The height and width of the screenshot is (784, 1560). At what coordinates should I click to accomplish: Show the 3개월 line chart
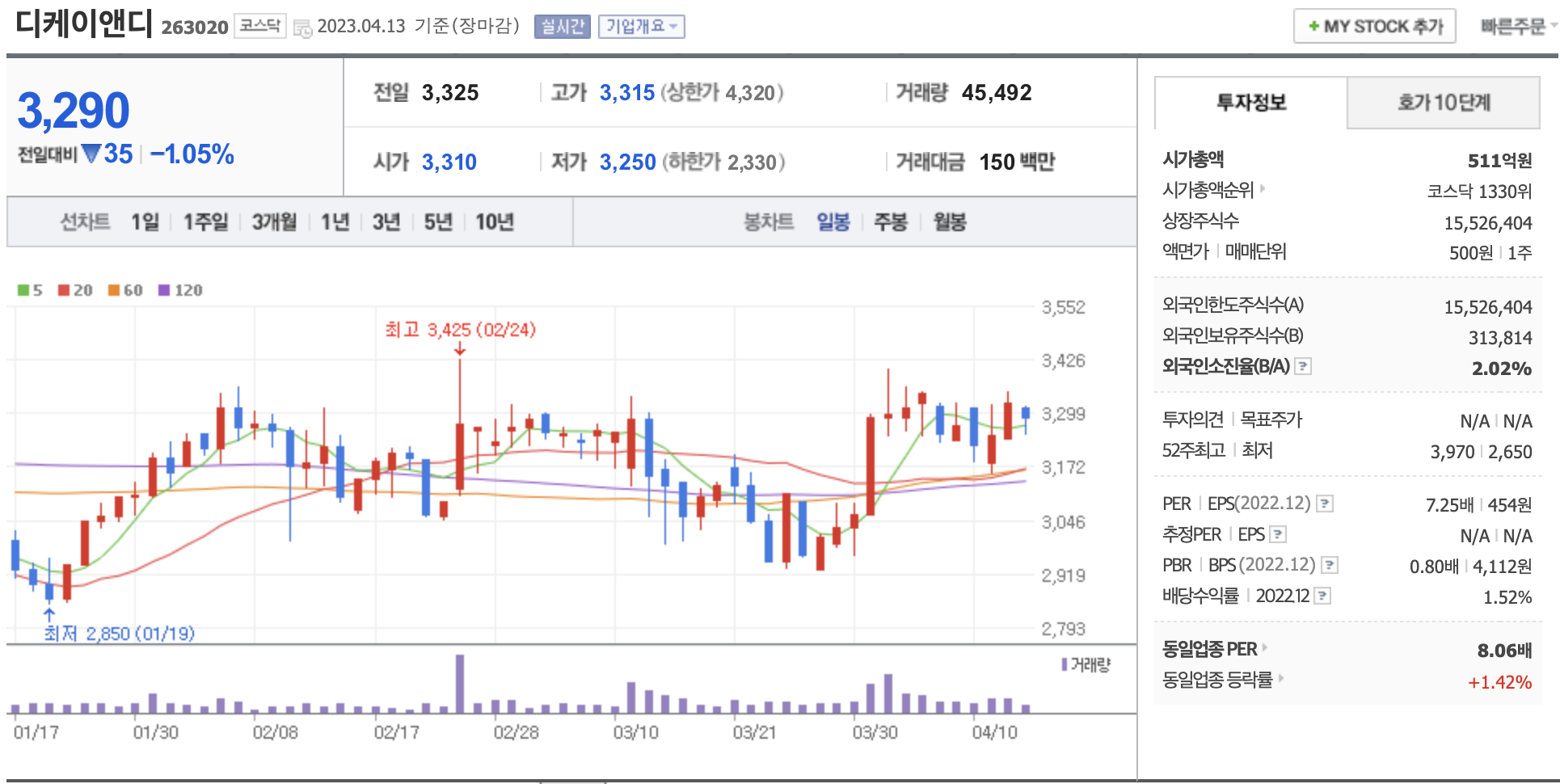tap(274, 221)
